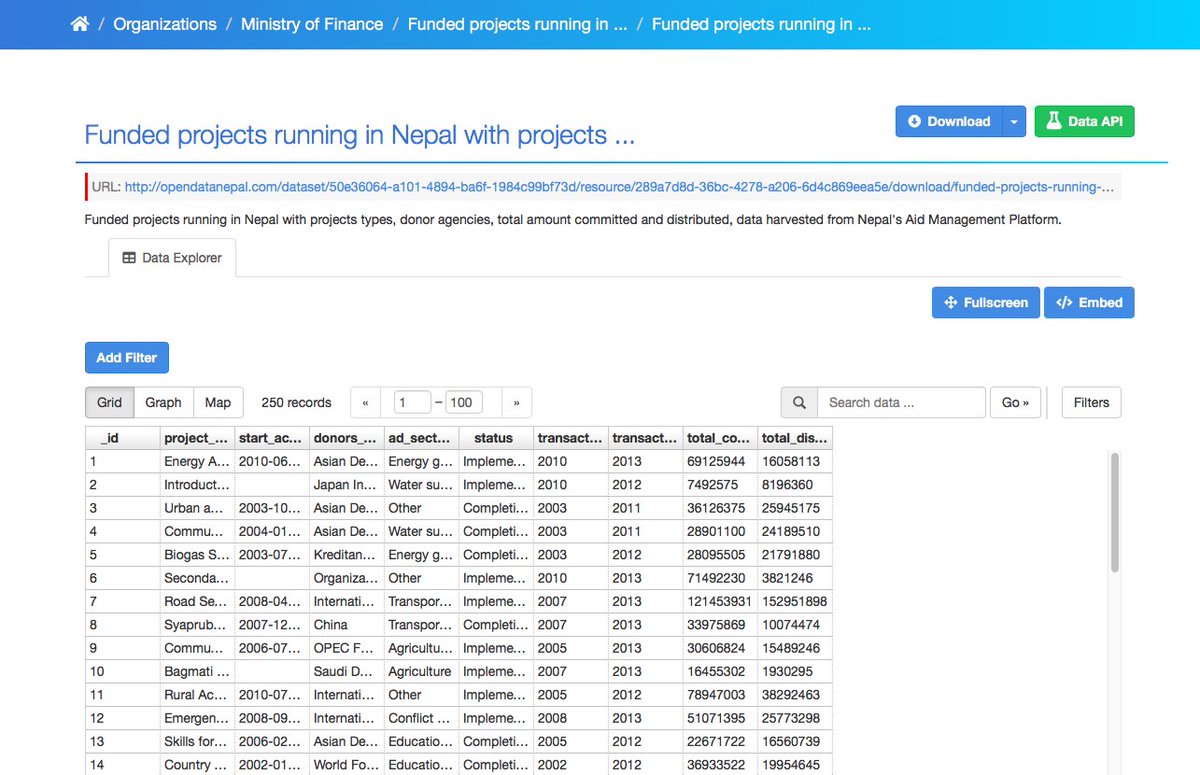Click the total_dis... column header
Viewport: 1200px width, 775px height.
pyautogui.click(x=795, y=437)
